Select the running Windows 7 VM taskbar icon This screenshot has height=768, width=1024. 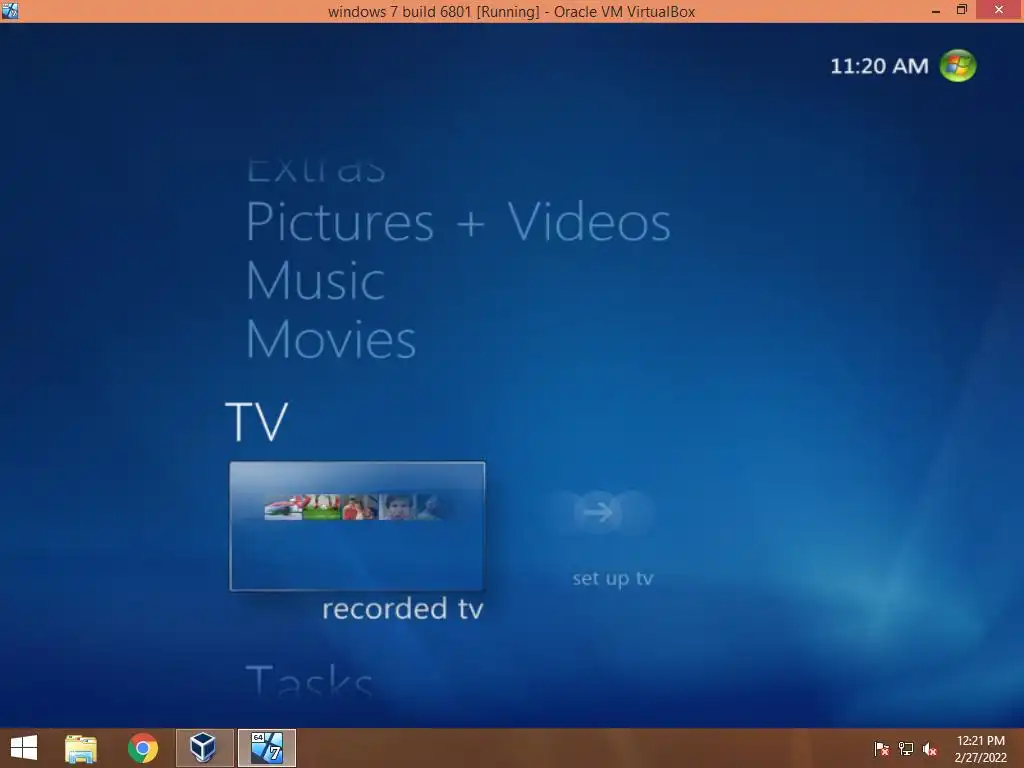pyautogui.click(x=267, y=748)
